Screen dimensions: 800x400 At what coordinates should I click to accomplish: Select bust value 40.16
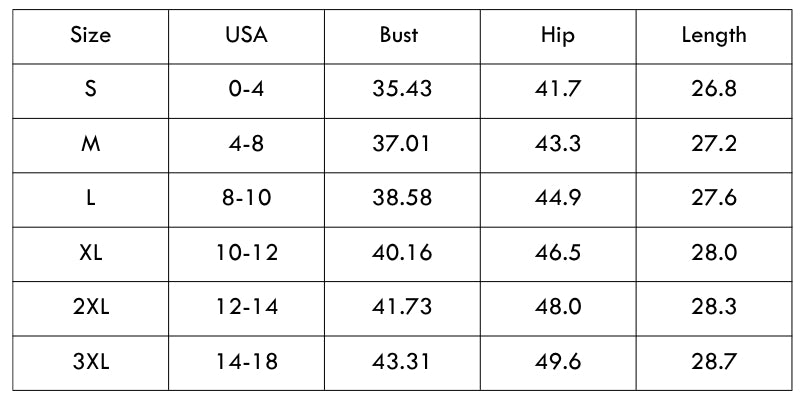pos(402,252)
